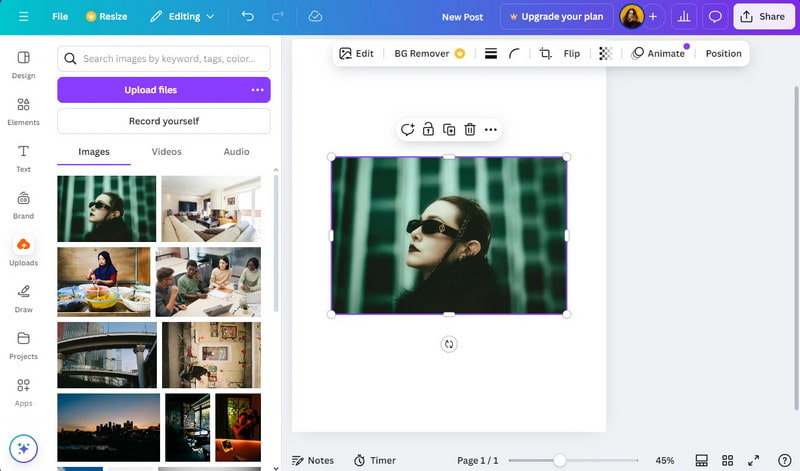Image resolution: width=800 pixels, height=471 pixels.
Task: Click the Edit image button
Action: point(356,54)
